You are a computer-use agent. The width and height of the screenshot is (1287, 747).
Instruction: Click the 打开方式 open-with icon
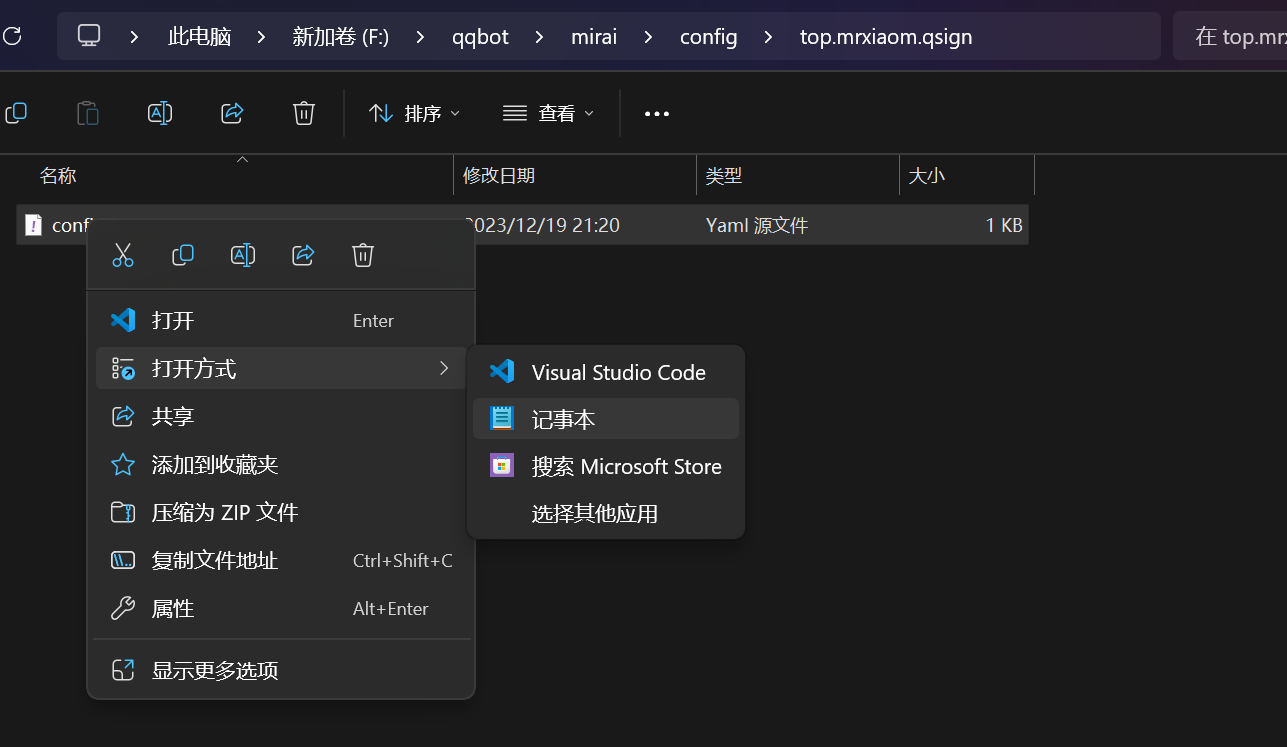point(123,368)
